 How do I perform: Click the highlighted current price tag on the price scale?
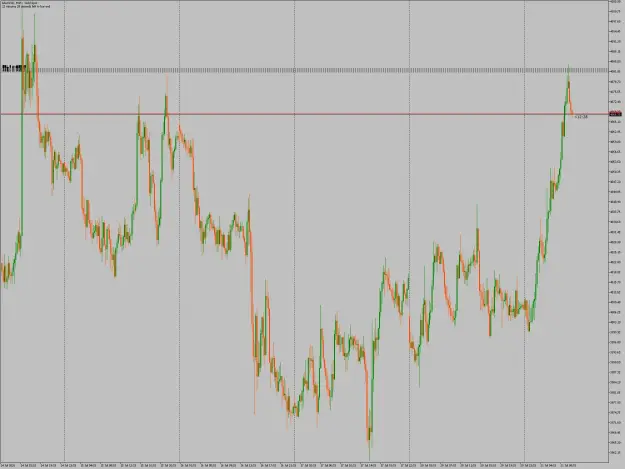point(616,114)
